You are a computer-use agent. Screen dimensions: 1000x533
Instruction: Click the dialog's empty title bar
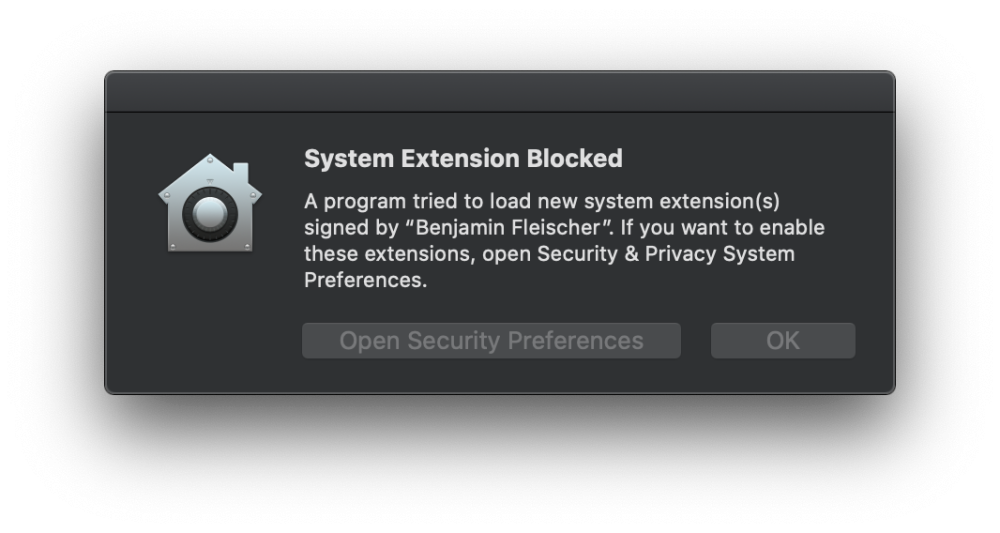click(x=499, y=92)
